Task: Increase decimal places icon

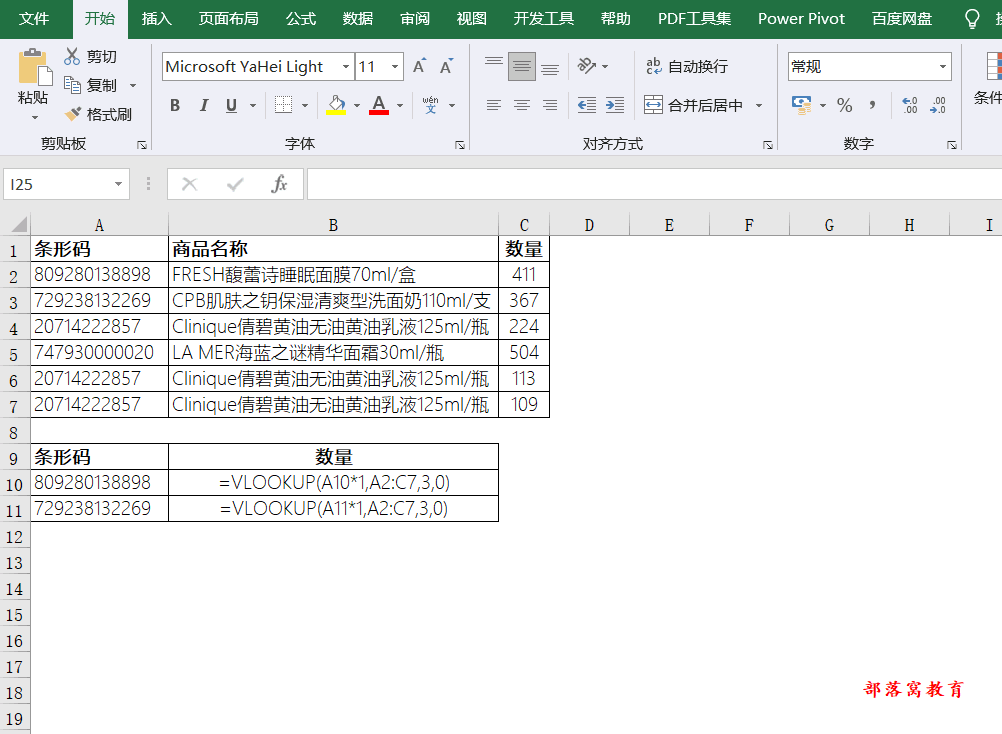Action: click(910, 105)
